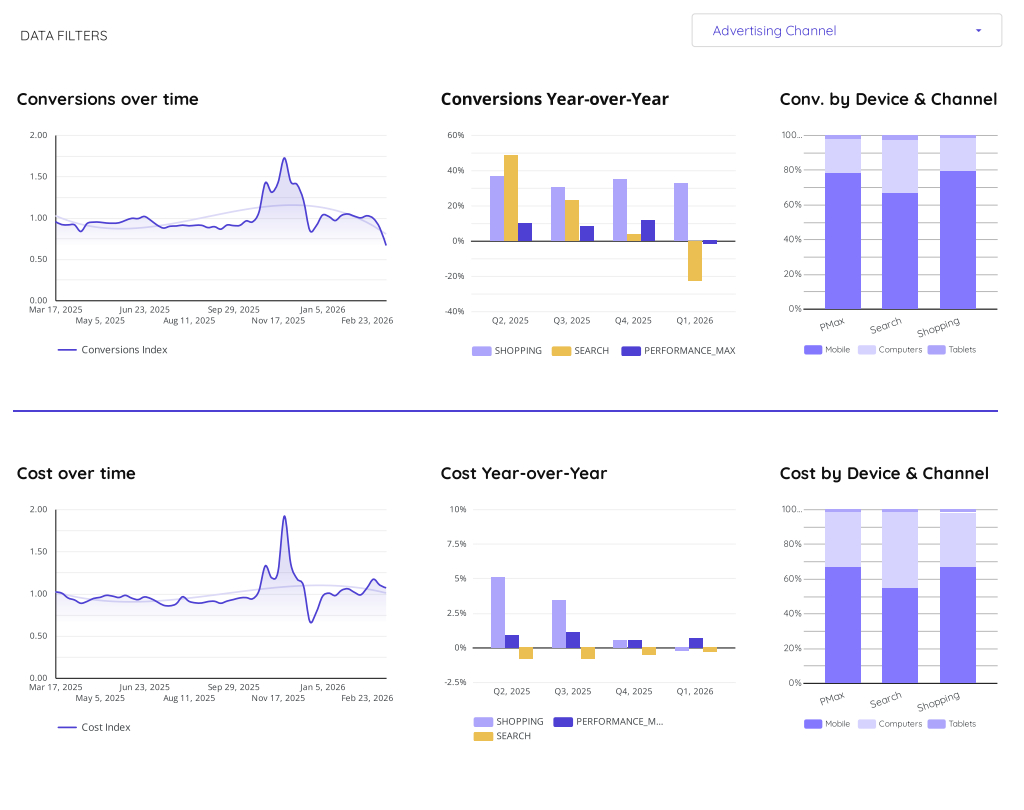Viewport: 1024px width, 810px height.
Task: Click the Q1 2026 Performance Max bar in Cost Year-over-Year
Action: click(x=696, y=643)
